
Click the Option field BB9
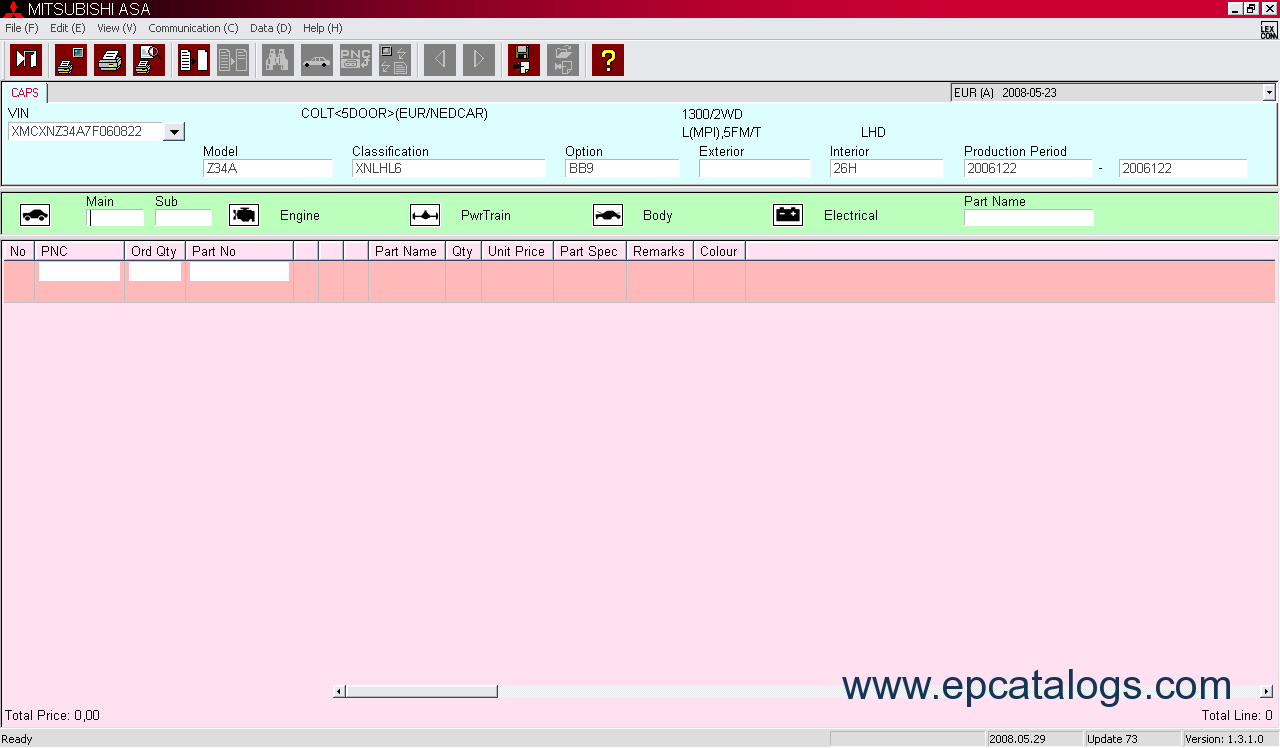tap(622, 169)
